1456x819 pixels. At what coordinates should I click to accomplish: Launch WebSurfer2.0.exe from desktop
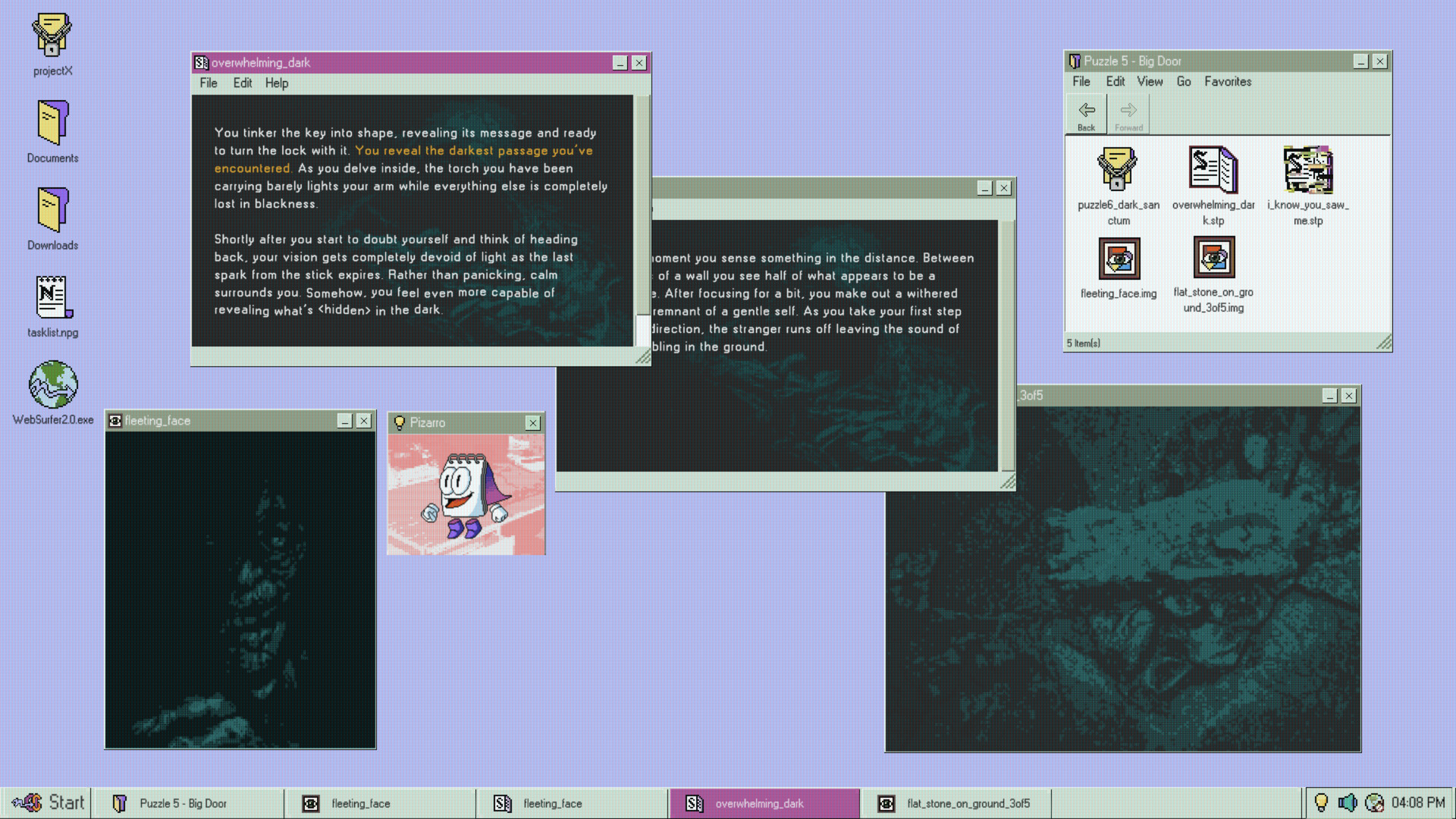52,385
